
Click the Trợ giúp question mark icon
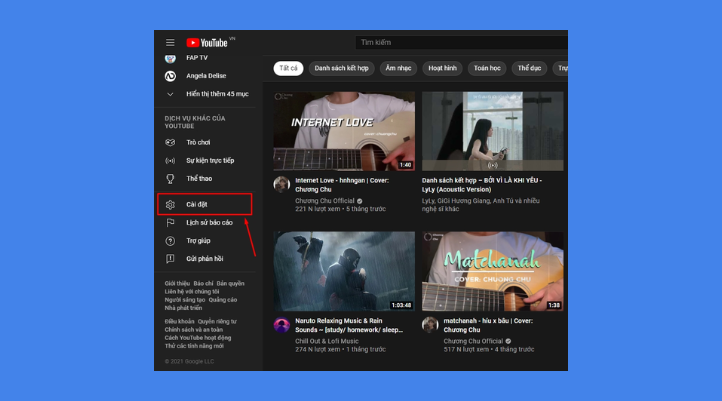[170, 241]
